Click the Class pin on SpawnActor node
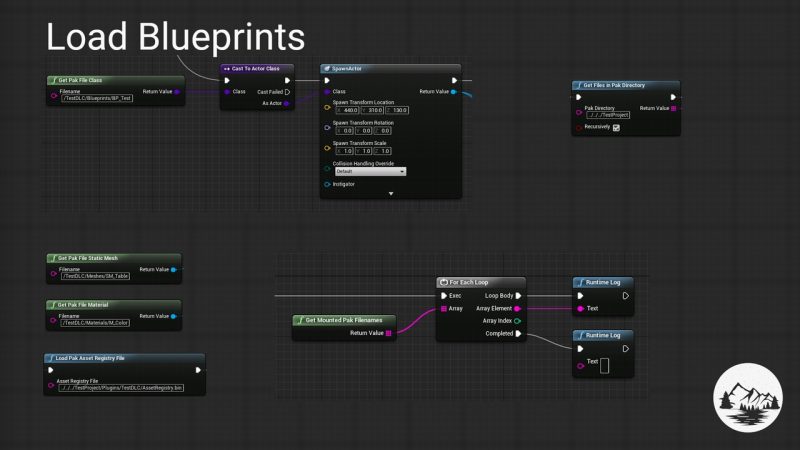Viewport: 800px width, 450px height. pyautogui.click(x=327, y=92)
